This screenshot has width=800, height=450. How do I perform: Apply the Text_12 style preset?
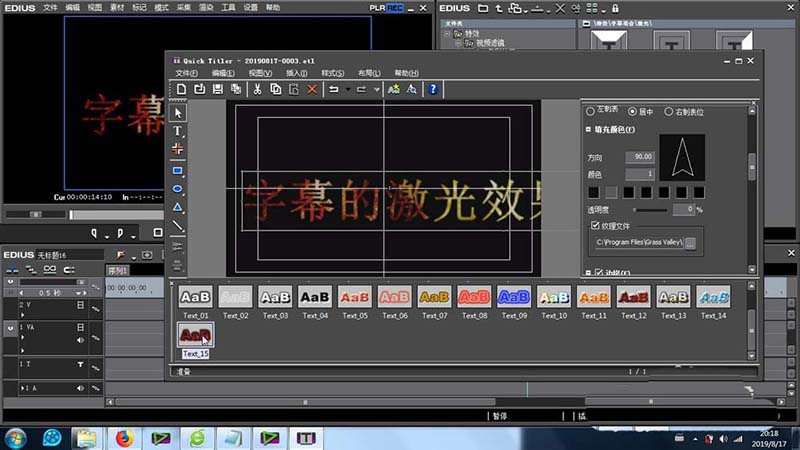point(634,297)
